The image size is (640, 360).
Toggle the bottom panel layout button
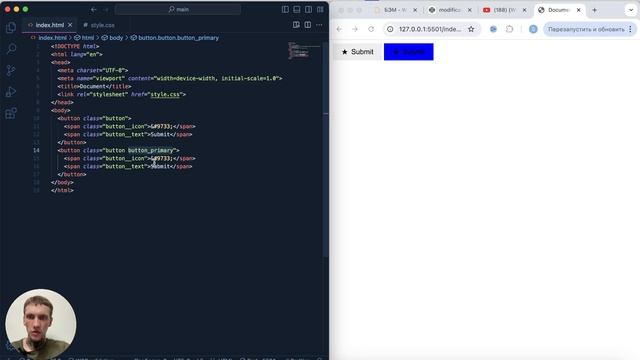(297, 9)
